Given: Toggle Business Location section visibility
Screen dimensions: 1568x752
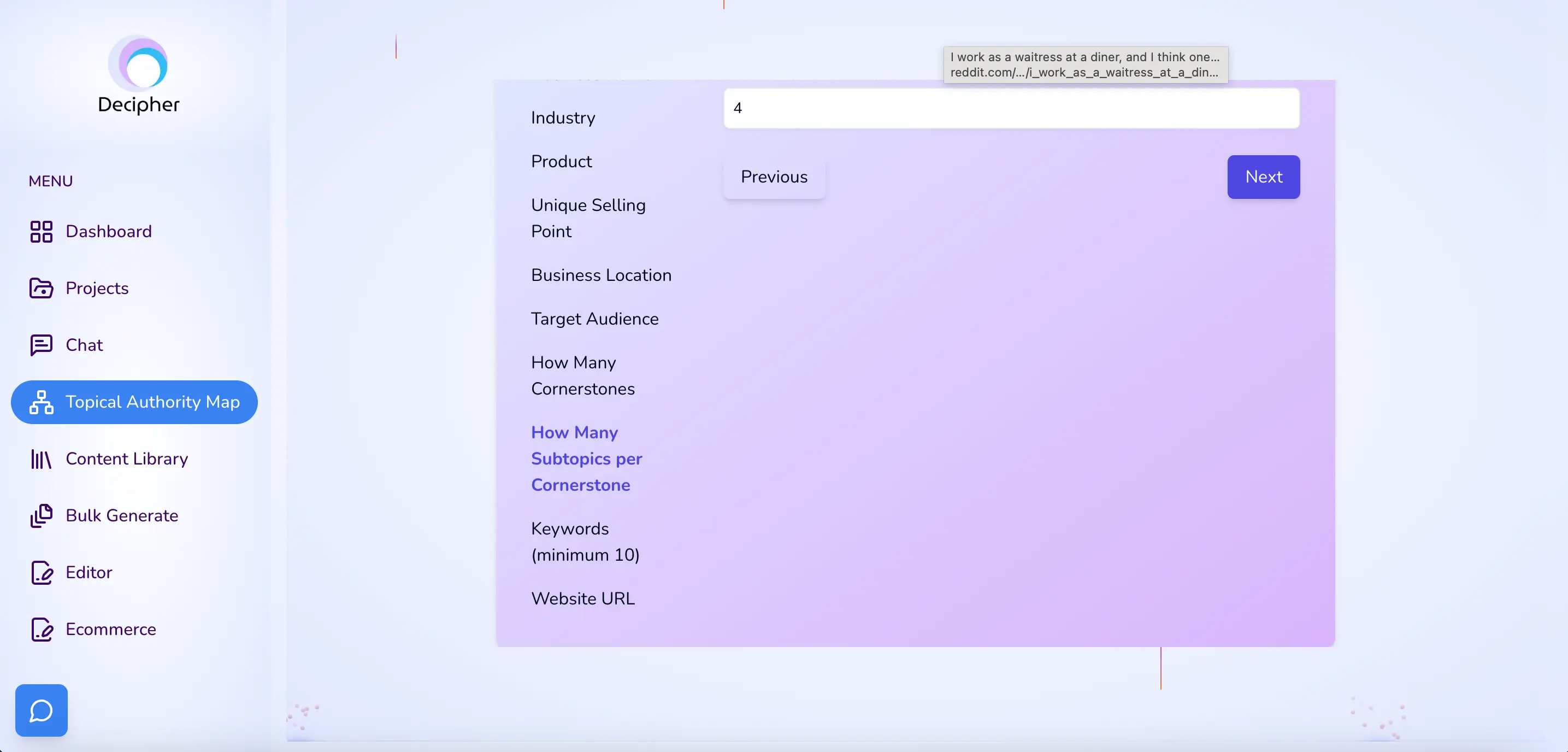Looking at the screenshot, I should (601, 275).
